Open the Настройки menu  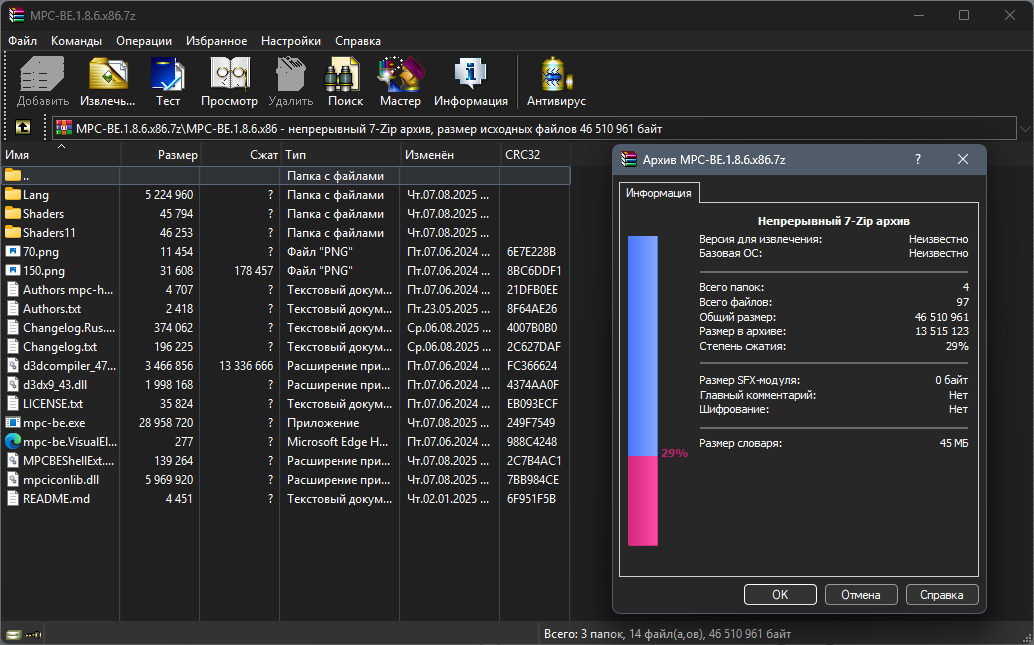click(291, 41)
